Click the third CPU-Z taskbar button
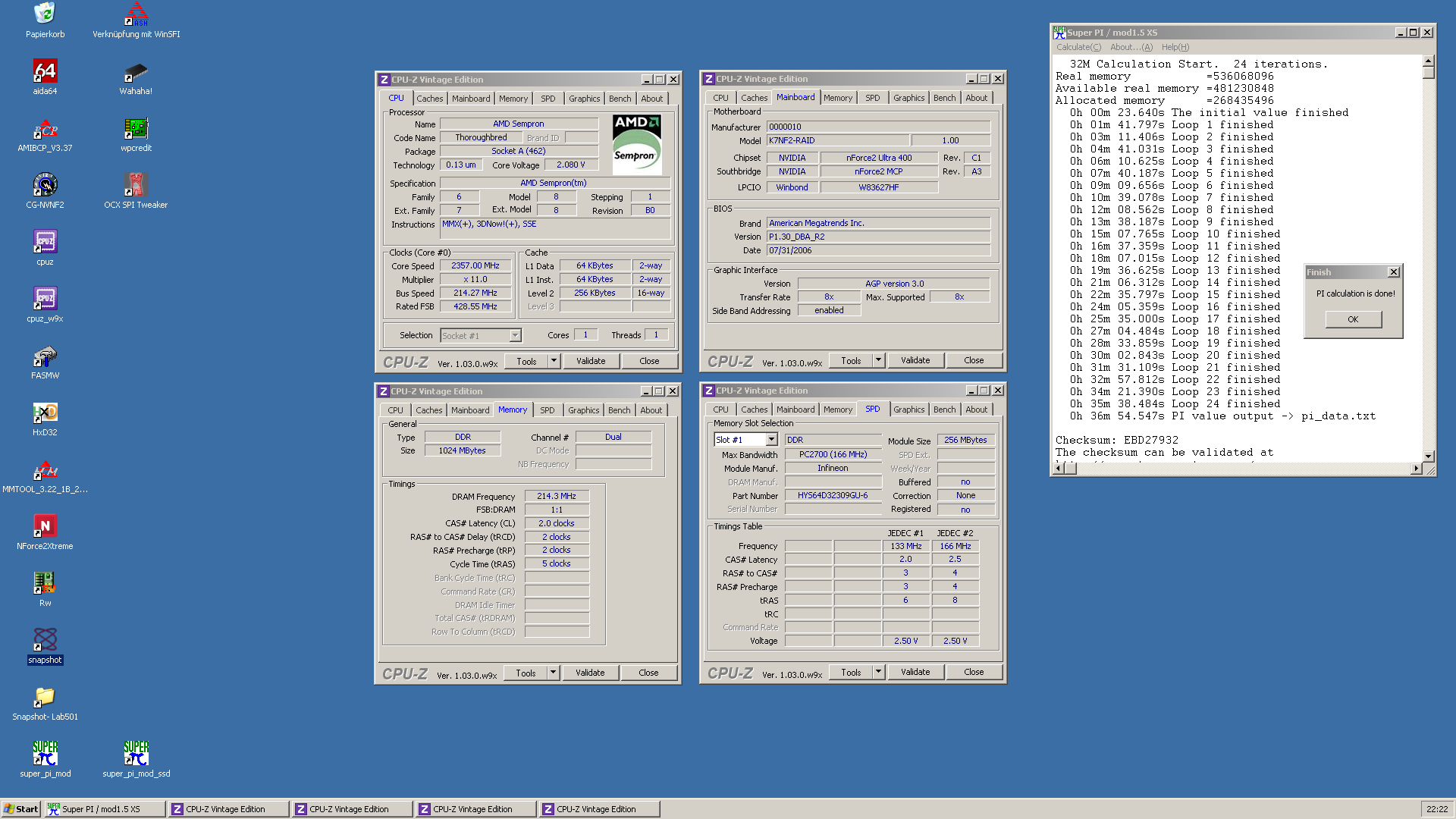The height and width of the screenshot is (819, 1456). (475, 809)
